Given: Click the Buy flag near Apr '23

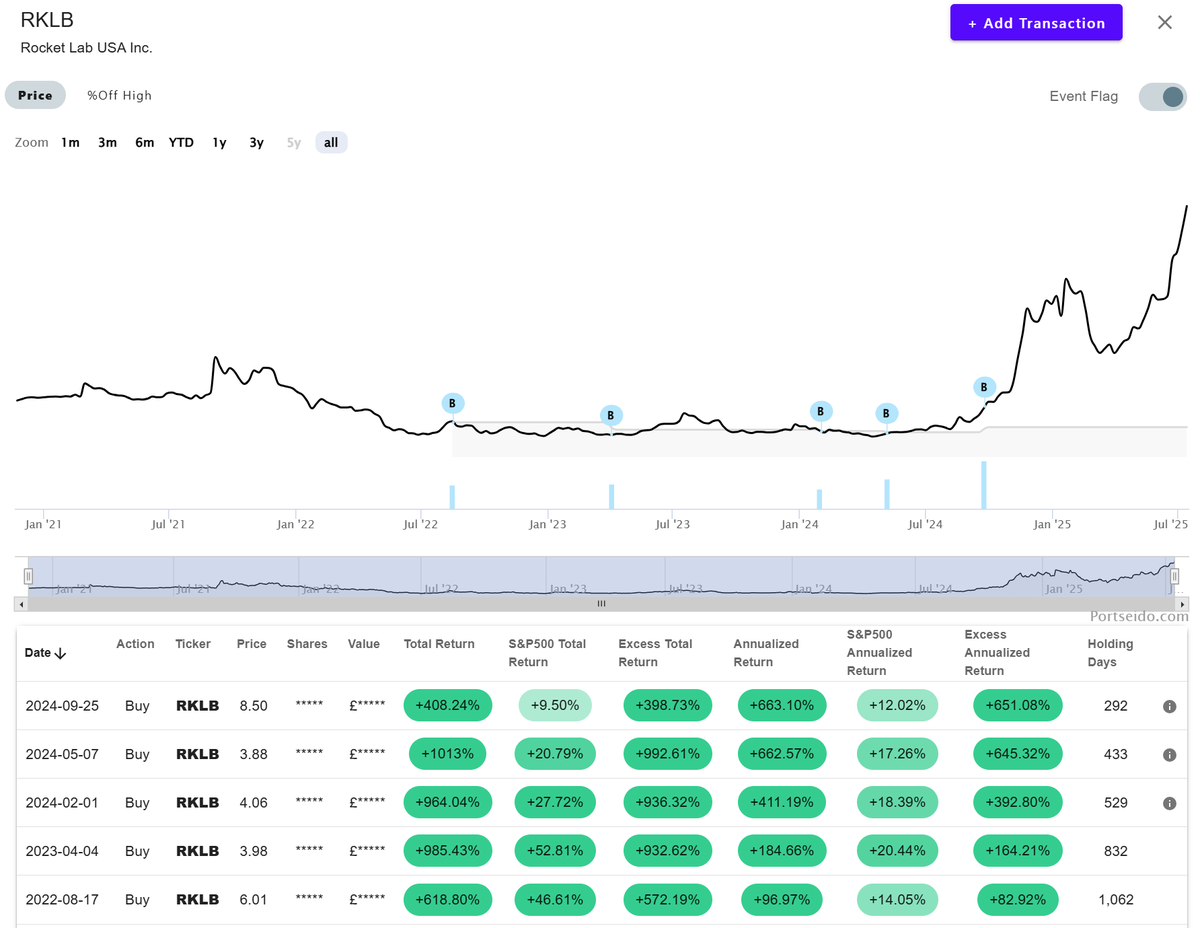Looking at the screenshot, I should click(x=612, y=415).
